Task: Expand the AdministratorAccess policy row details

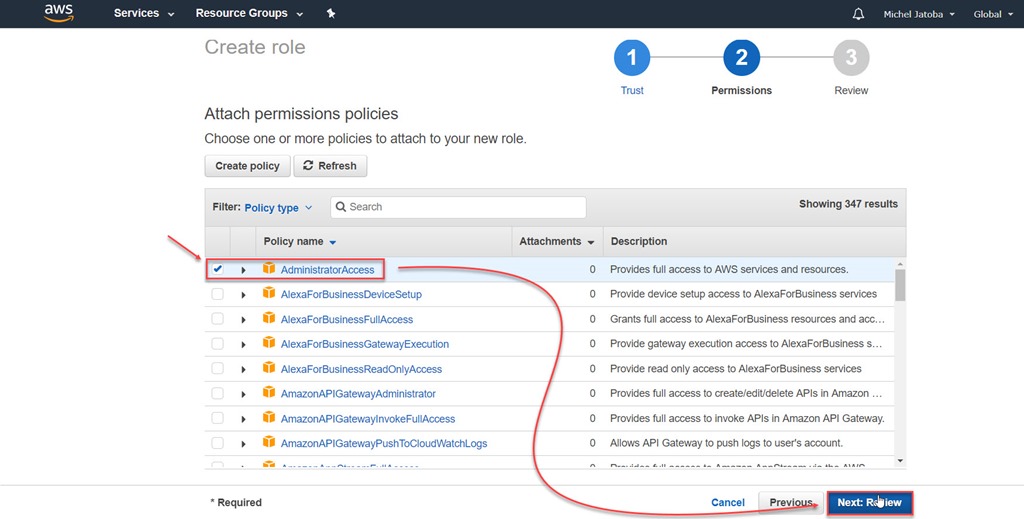Action: pos(243,270)
